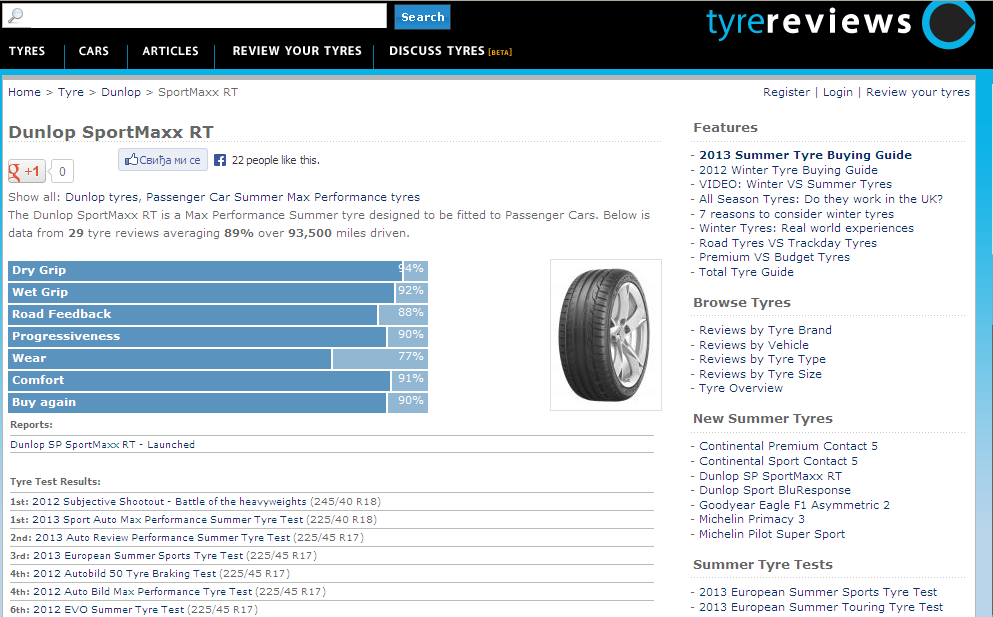This screenshot has height=617, width=993.
Task: Click the tyrereviews logo
Action: [840, 23]
